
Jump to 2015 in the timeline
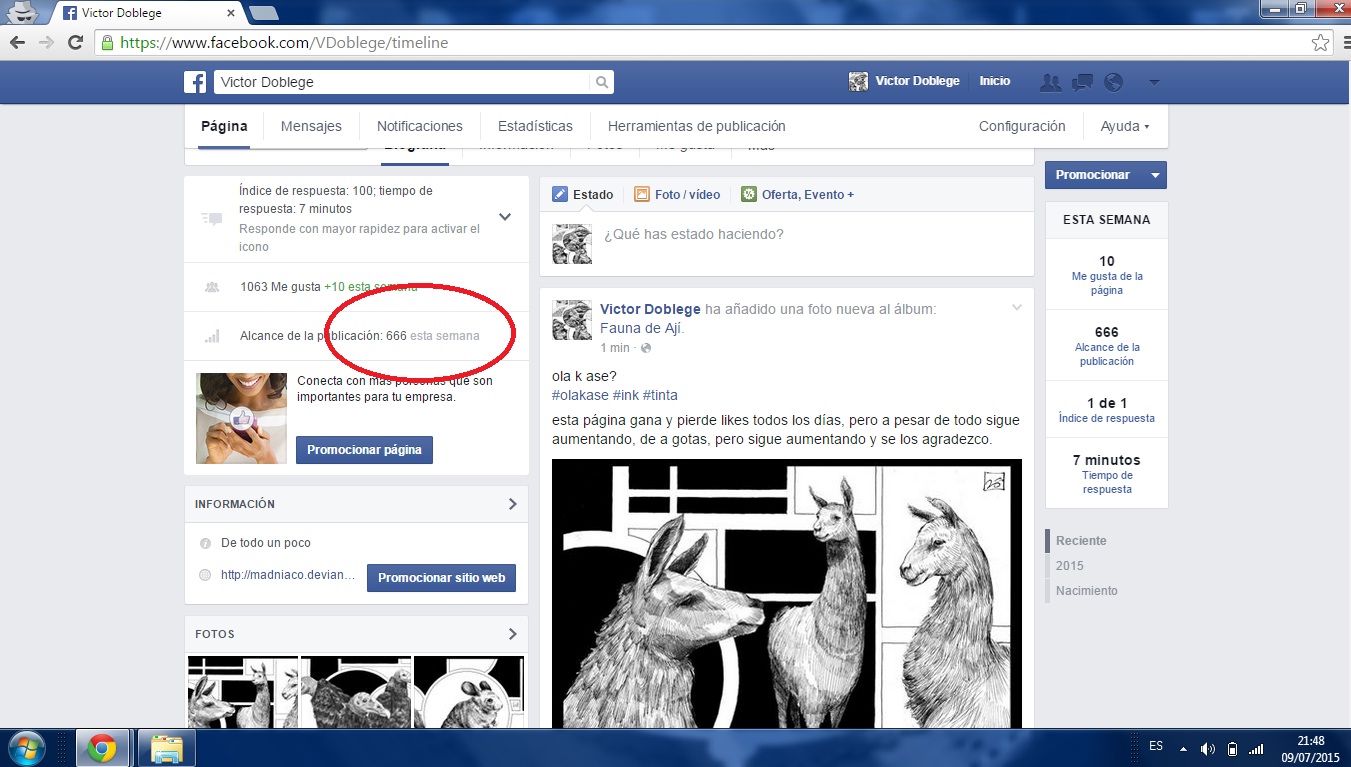[1069, 565]
